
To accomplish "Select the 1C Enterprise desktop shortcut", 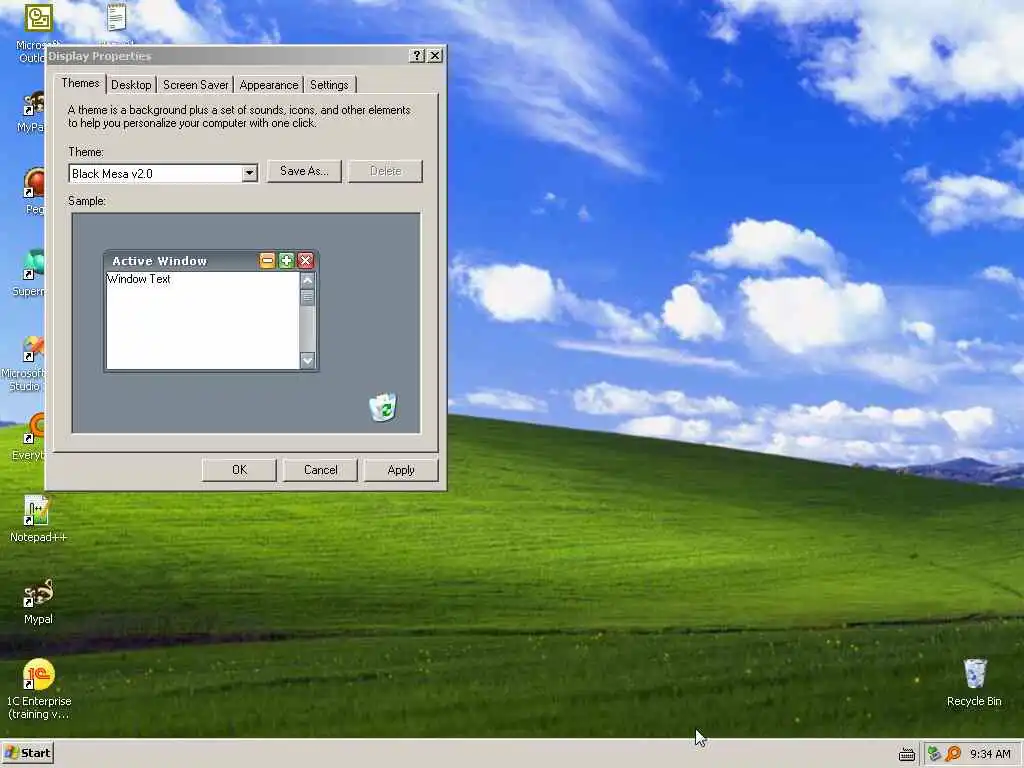I will tap(38, 675).
